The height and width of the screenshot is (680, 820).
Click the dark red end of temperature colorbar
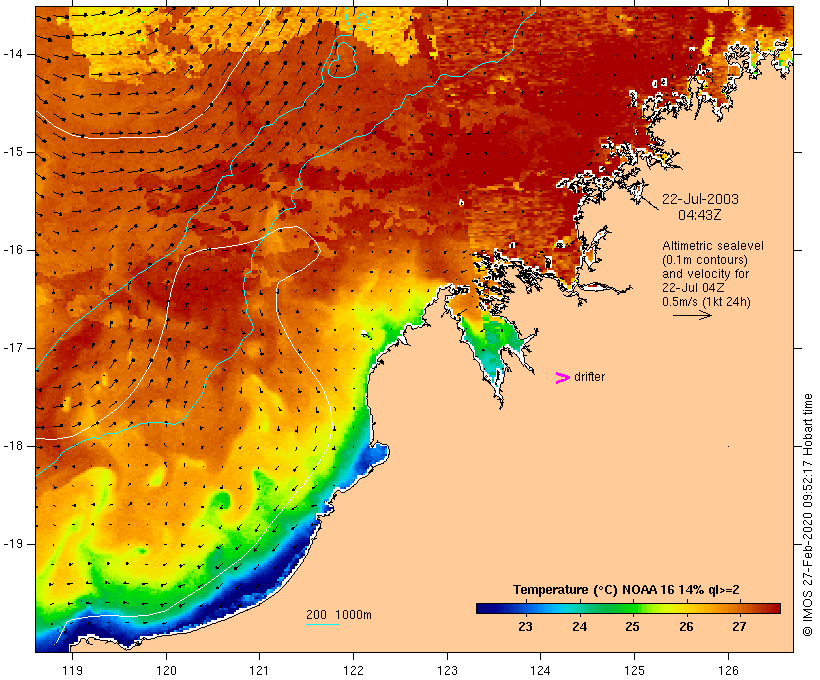click(x=773, y=608)
